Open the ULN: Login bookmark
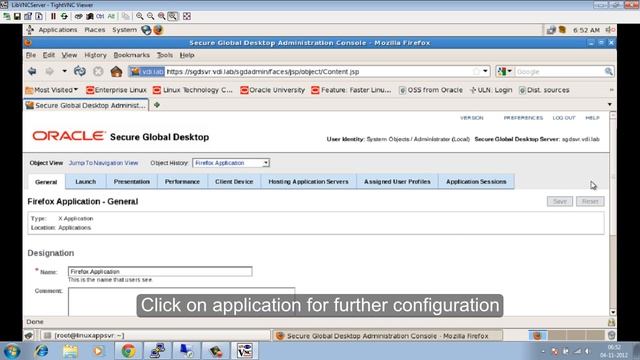 [491, 90]
